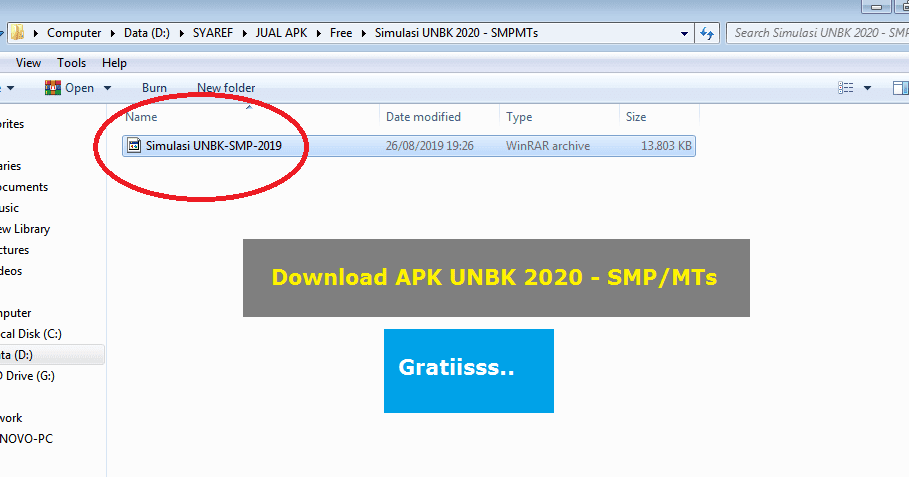Click the WinRAR icon on Open button
Image resolution: width=909 pixels, height=477 pixels.
point(53,88)
